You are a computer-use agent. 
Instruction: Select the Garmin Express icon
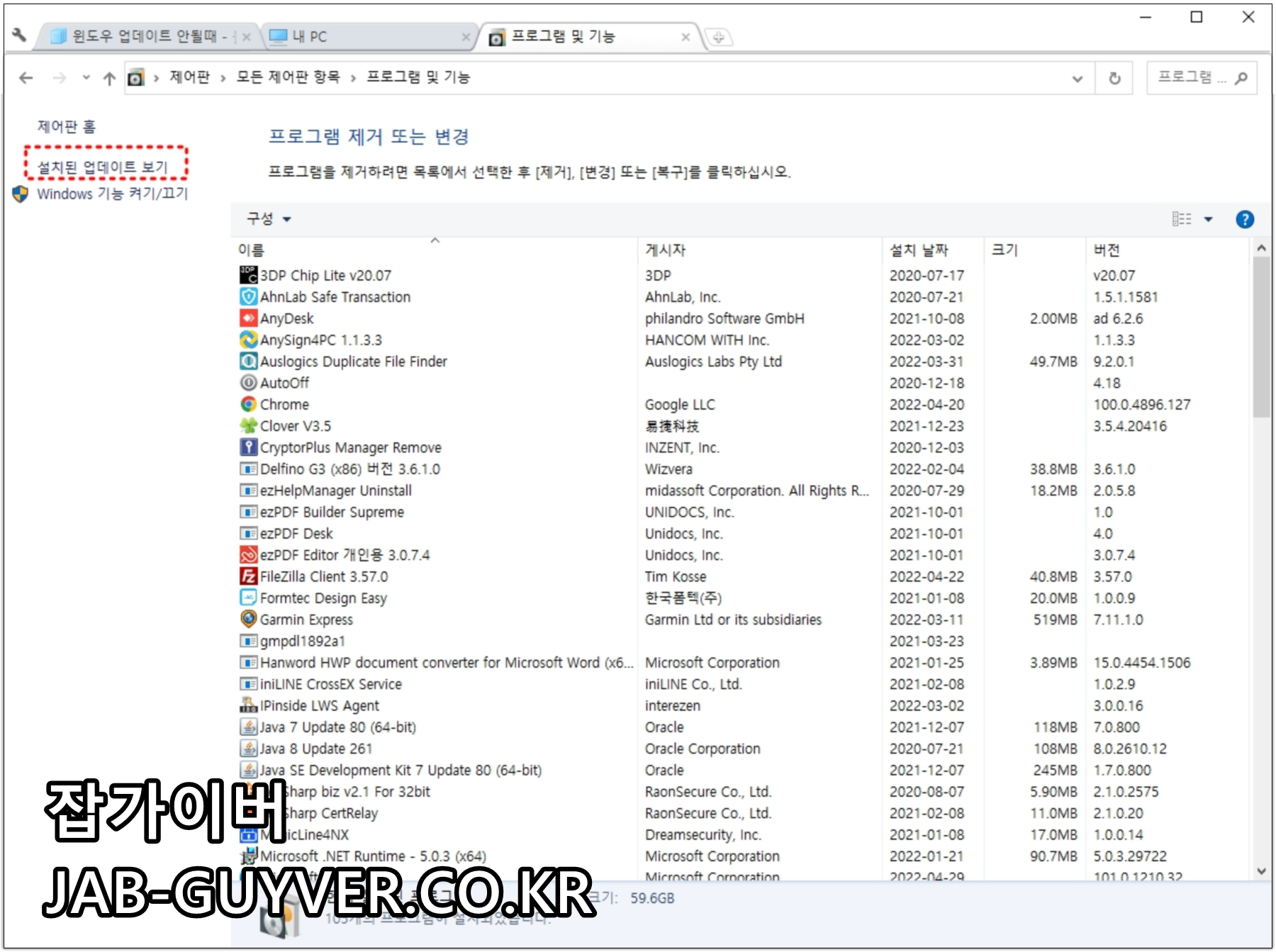tap(248, 619)
